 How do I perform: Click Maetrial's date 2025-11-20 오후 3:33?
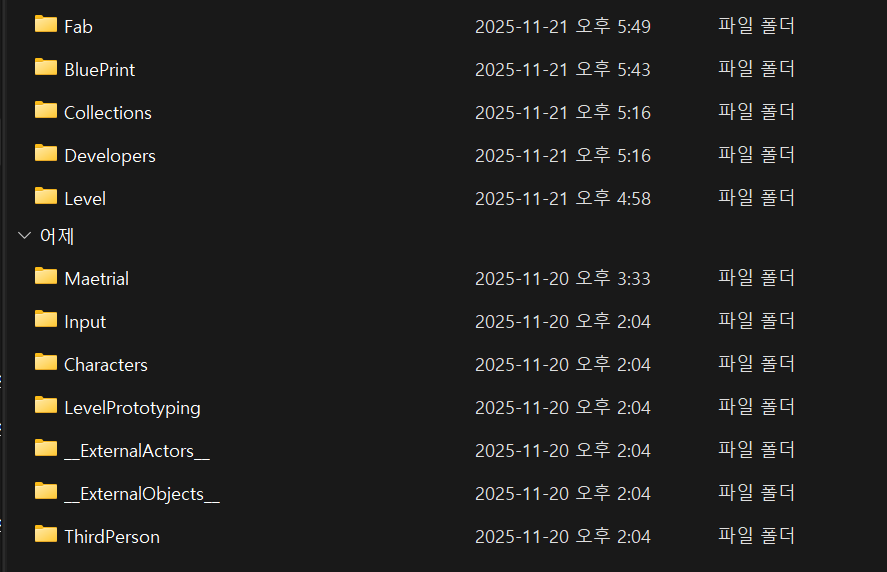(x=563, y=278)
